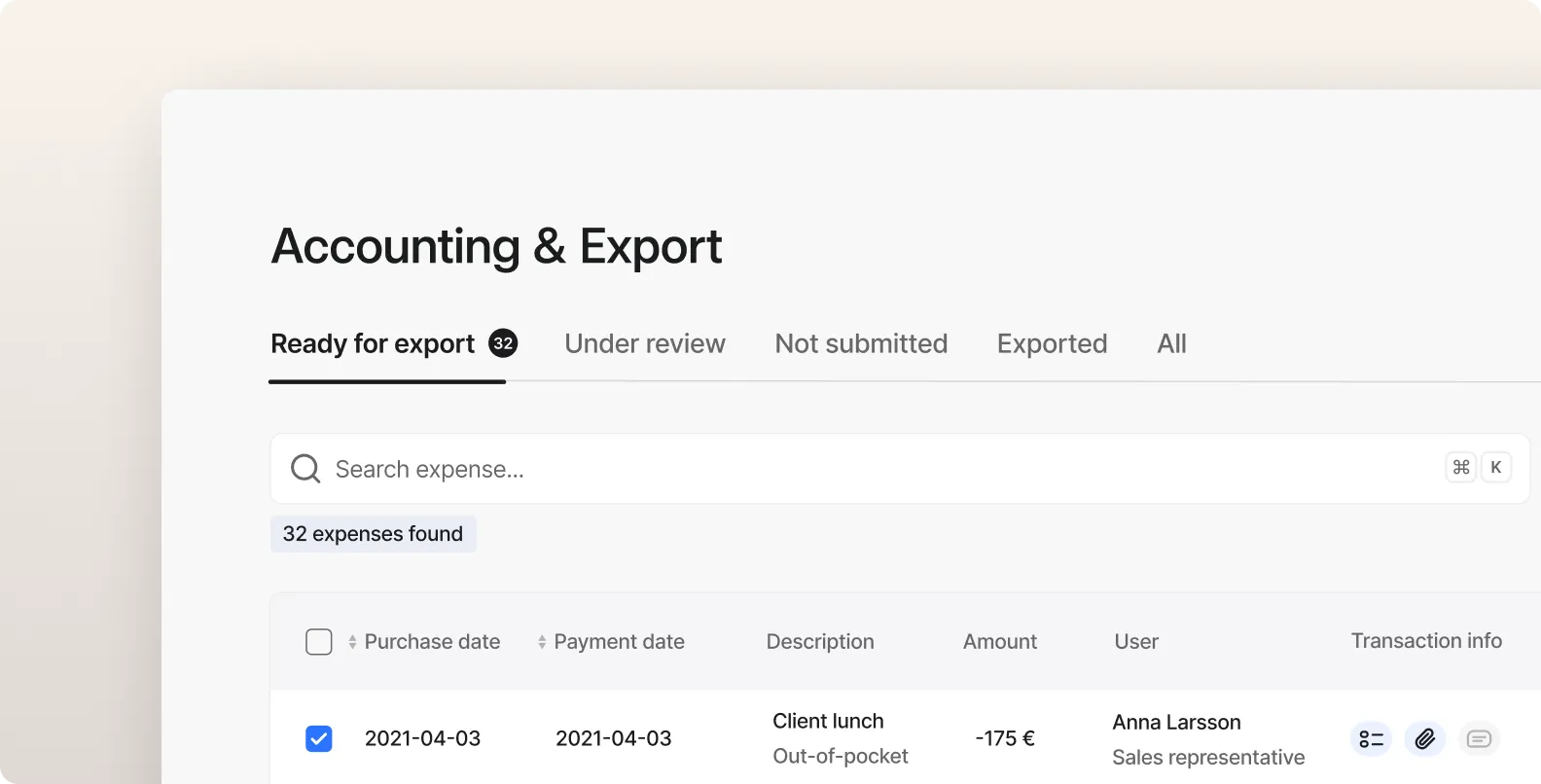This screenshot has height=784, width=1541.
Task: Click the 32 expenses found label
Action: 373,534
